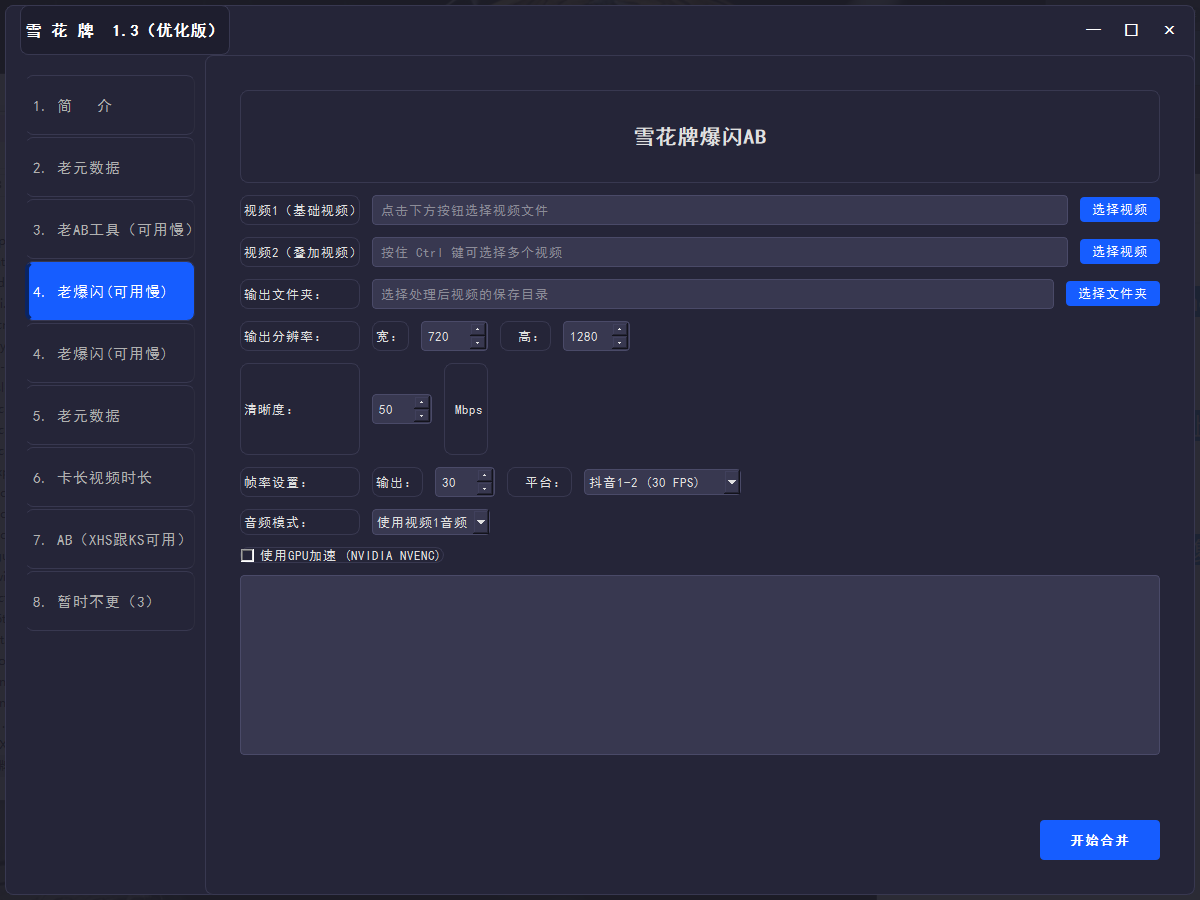Screen dimensions: 1200x900
Task: Select the 简介 sidebar item
Action: [109, 105]
